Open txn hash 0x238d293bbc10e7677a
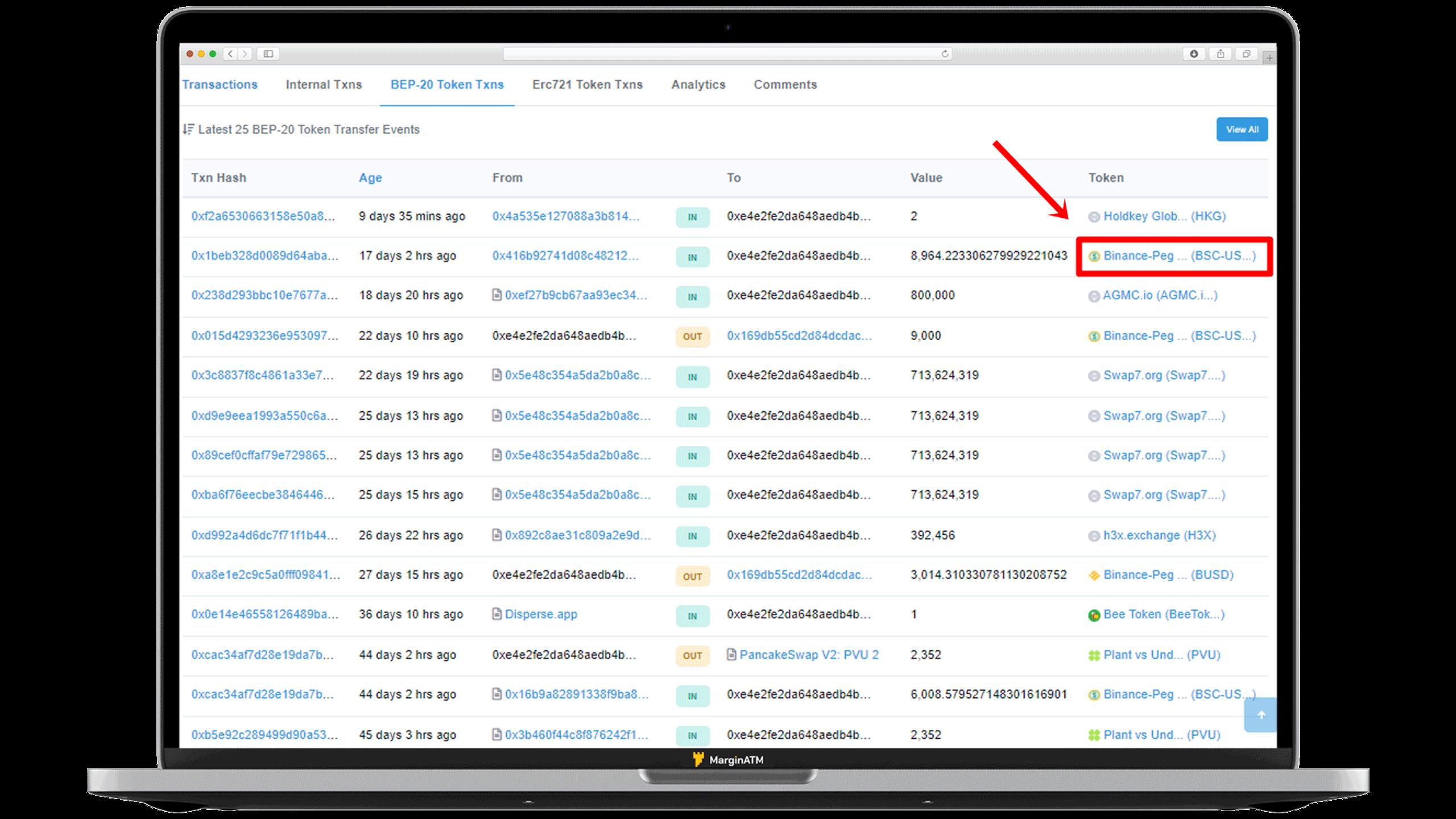1456x819 pixels. click(x=264, y=295)
